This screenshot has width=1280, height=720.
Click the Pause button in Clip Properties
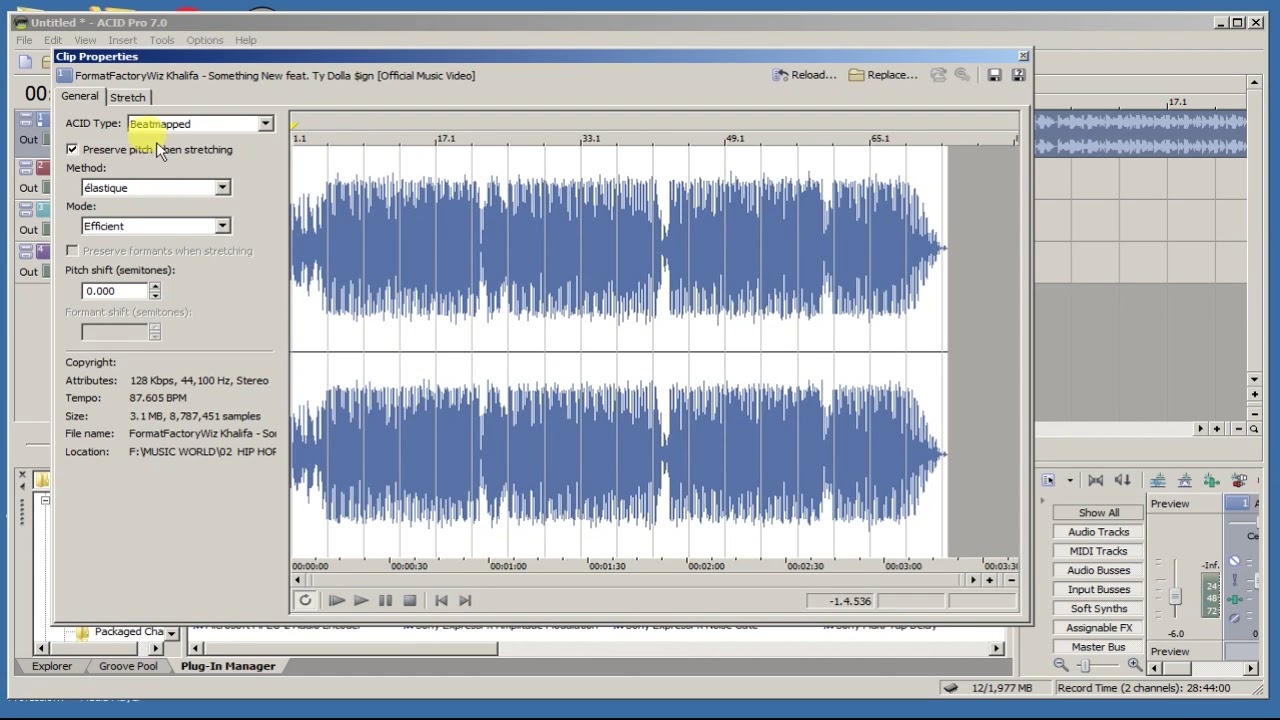coord(385,600)
